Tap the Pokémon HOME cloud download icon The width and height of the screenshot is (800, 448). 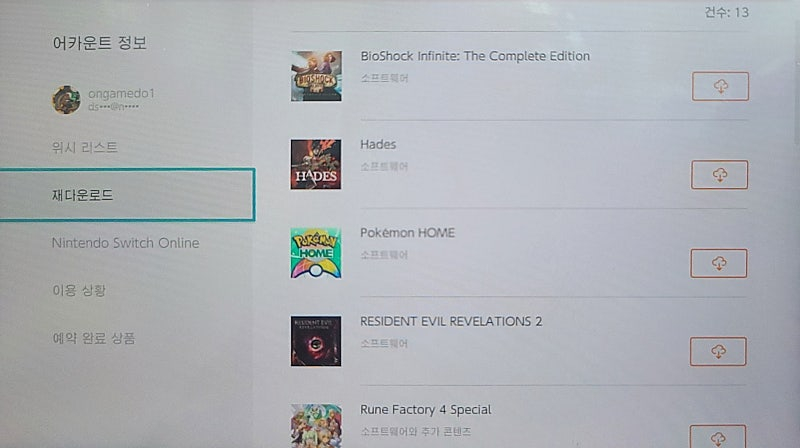click(719, 263)
